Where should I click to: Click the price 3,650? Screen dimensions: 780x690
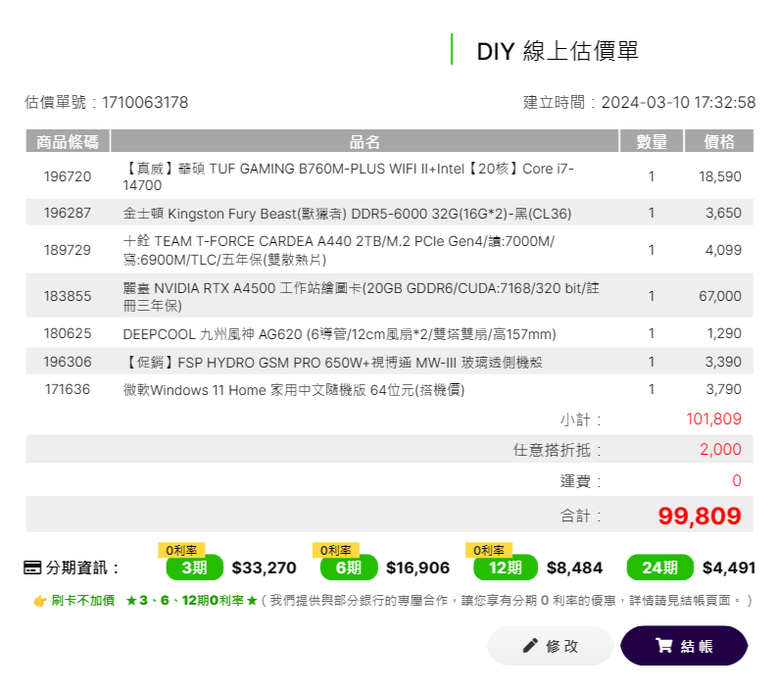coord(723,213)
